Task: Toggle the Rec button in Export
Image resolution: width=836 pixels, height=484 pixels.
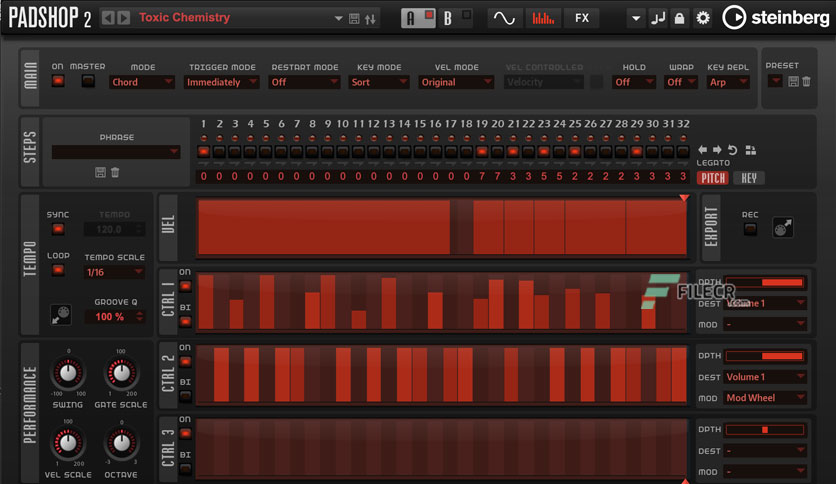Action: click(750, 229)
